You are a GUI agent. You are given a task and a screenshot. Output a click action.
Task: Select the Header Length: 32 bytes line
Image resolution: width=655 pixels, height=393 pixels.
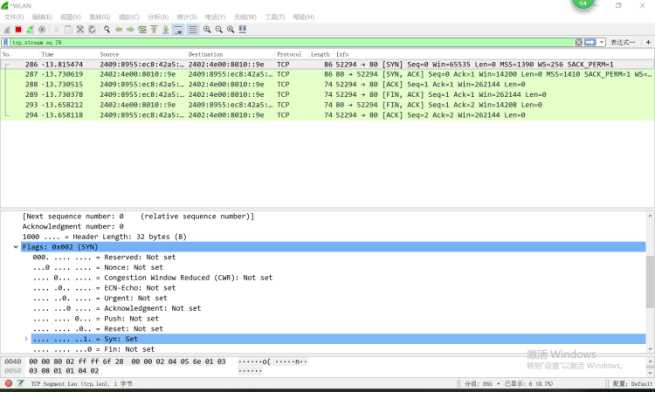104,237
